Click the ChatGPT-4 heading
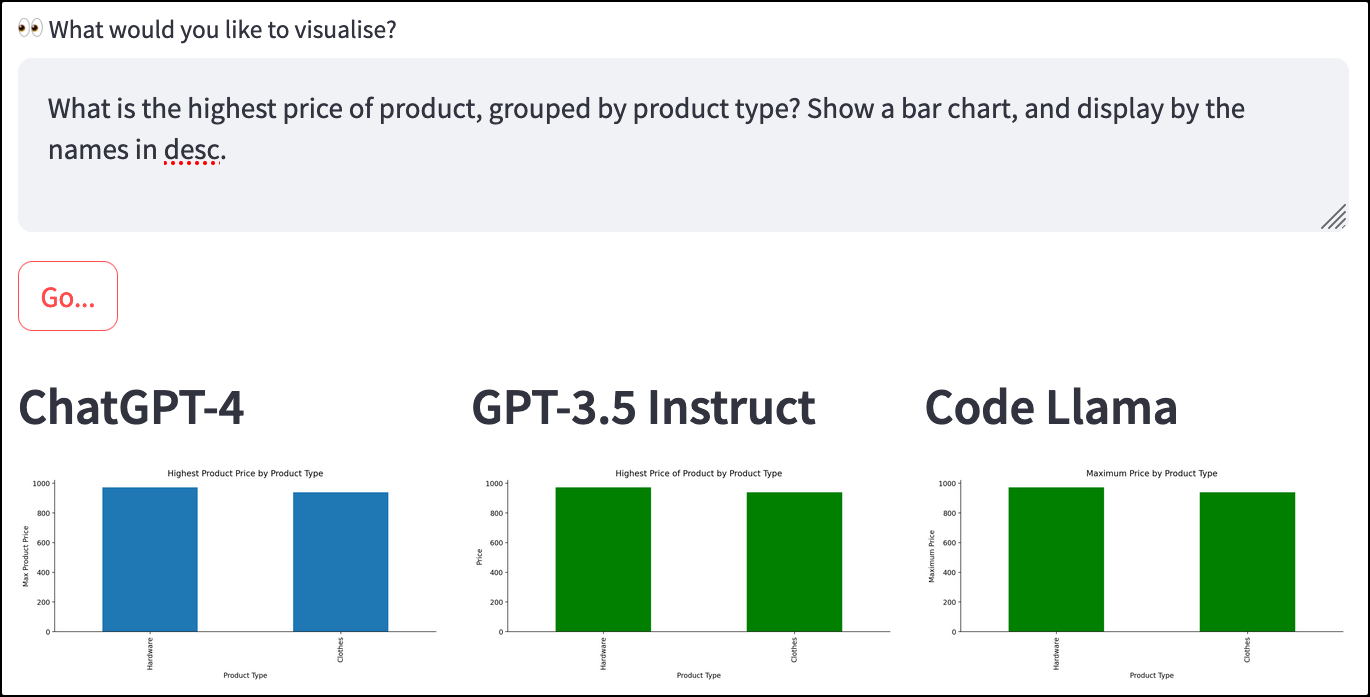Screen dimensions: 1370x697 coord(131,408)
